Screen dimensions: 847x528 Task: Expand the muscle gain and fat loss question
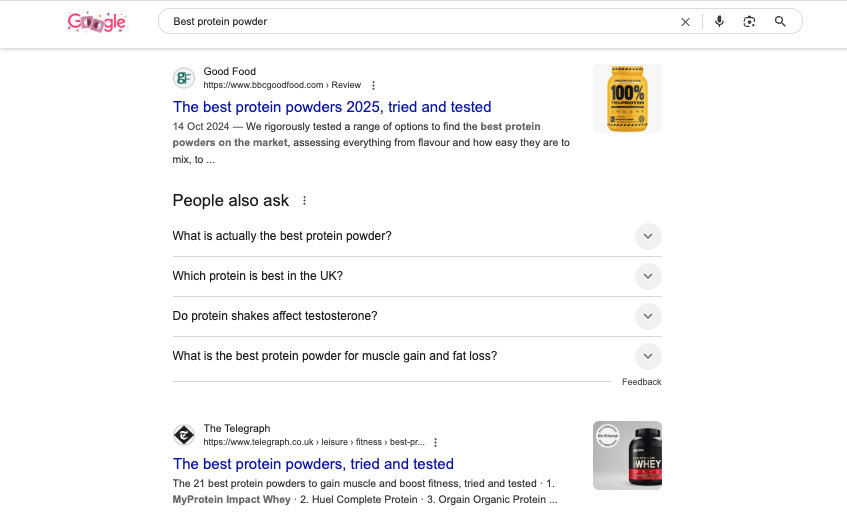pos(648,356)
